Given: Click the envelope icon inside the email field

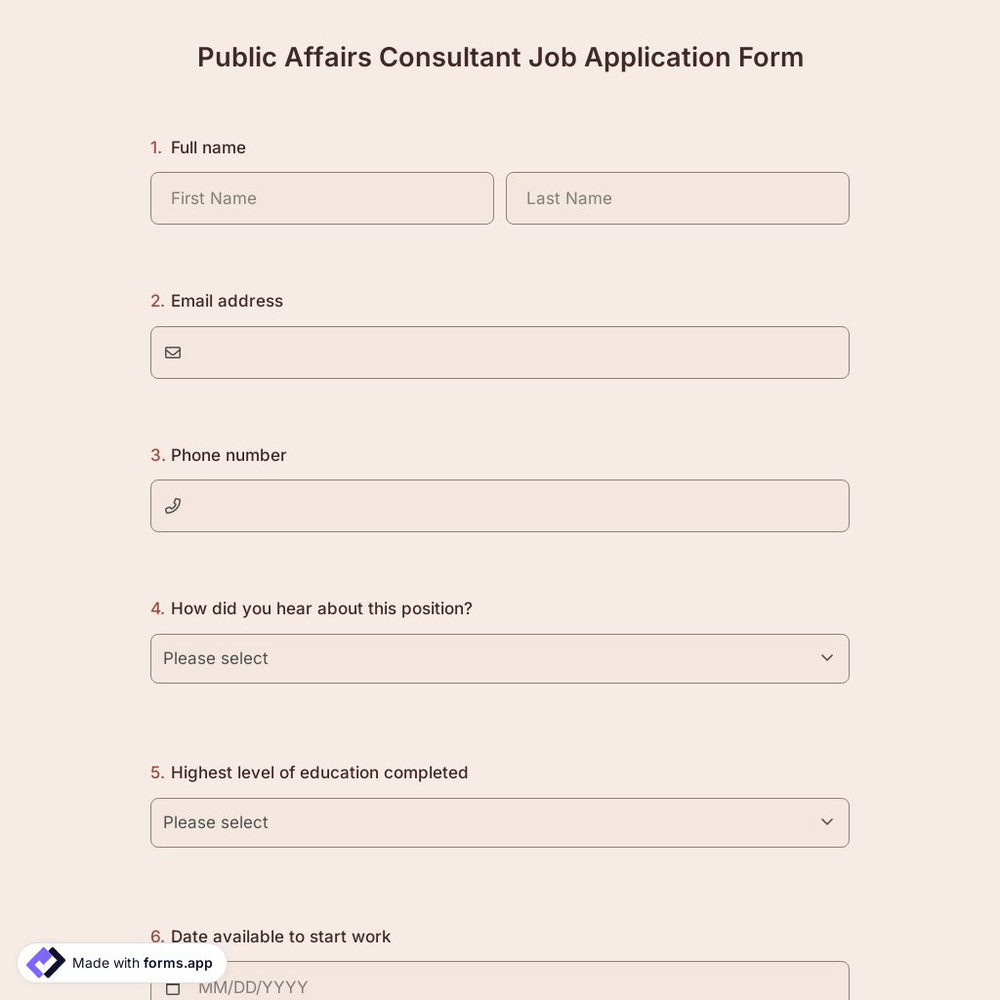Looking at the screenshot, I should tap(172, 352).
